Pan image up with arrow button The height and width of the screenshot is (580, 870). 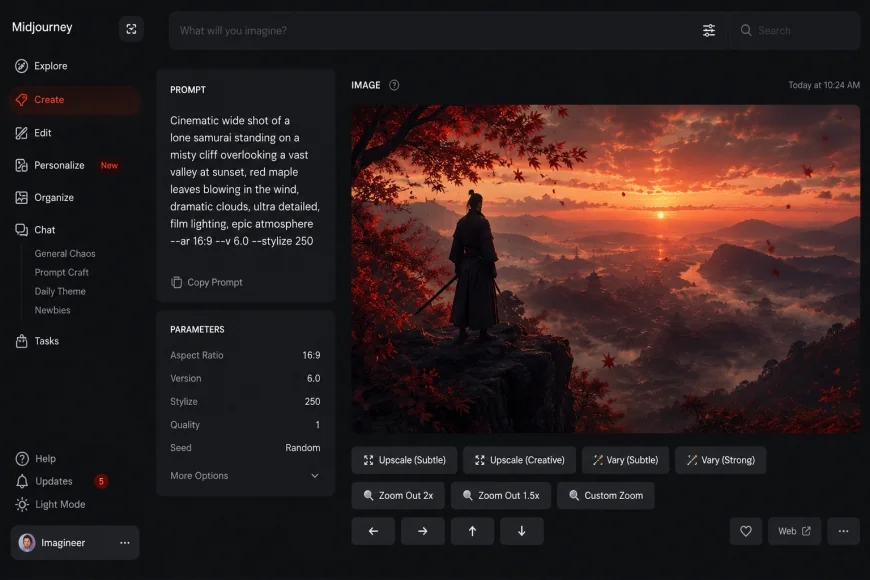472,531
